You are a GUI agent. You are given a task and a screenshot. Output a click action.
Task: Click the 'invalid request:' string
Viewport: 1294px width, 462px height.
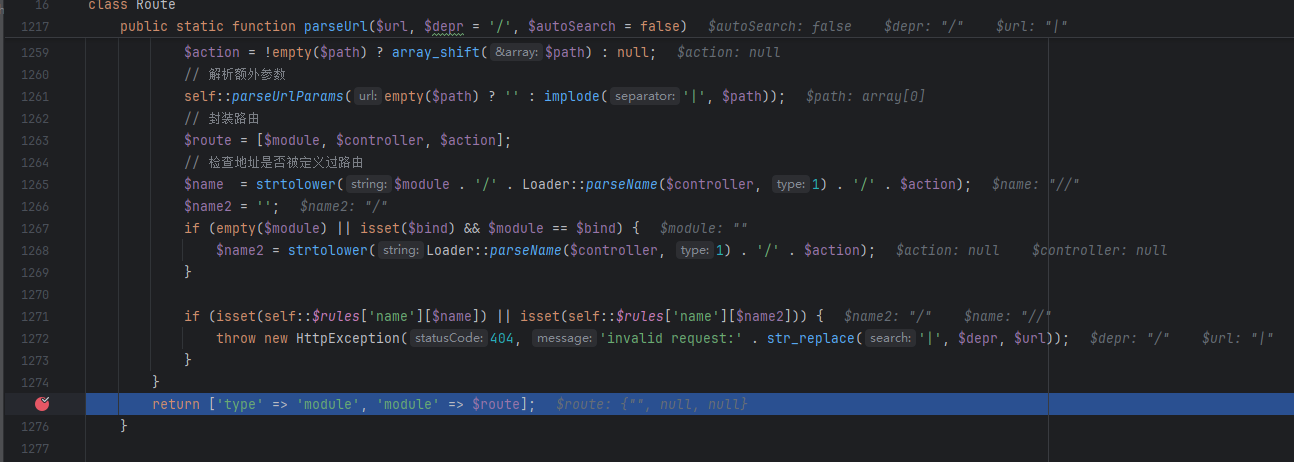670,338
